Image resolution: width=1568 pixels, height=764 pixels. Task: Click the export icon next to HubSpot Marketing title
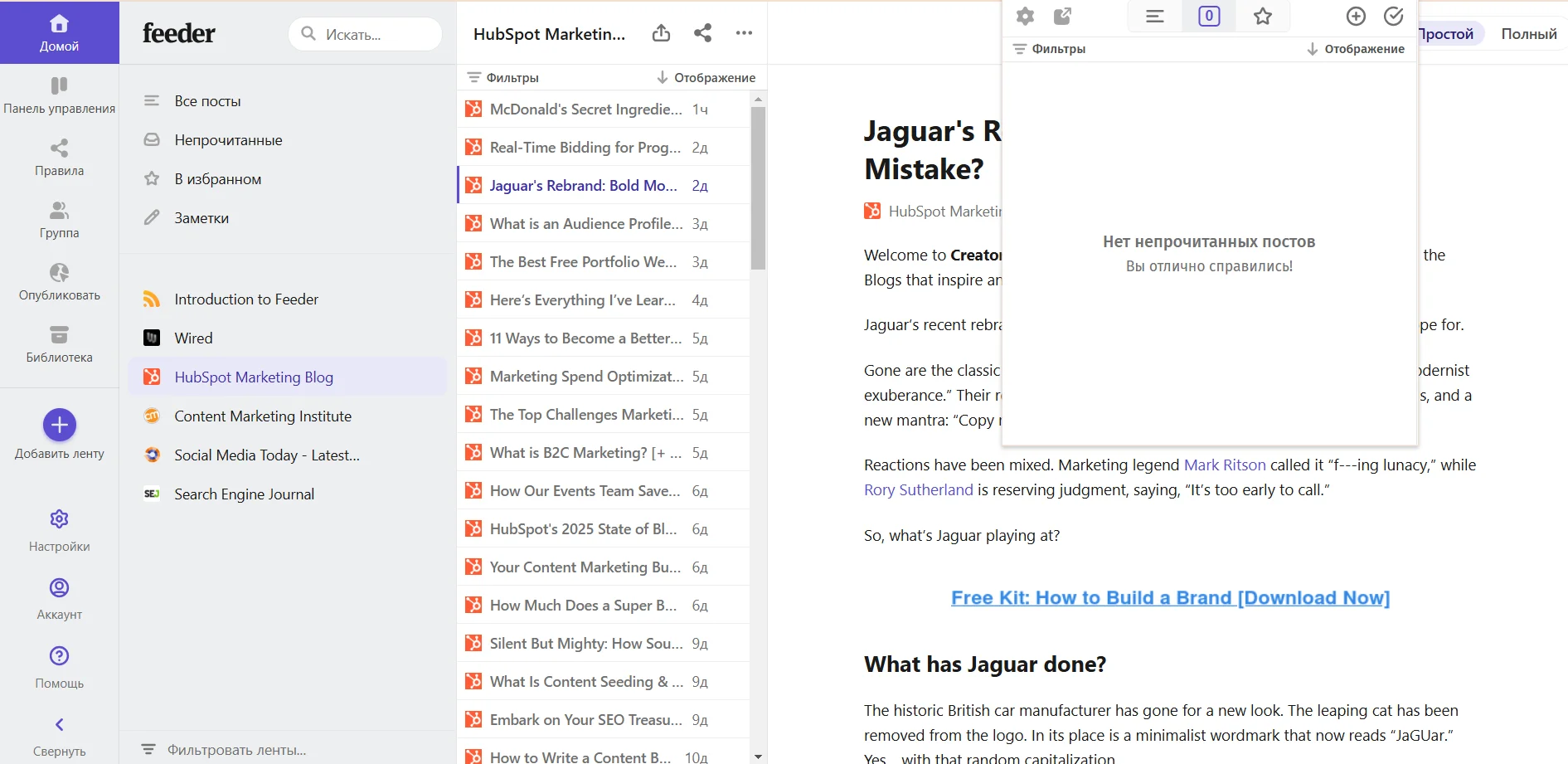[661, 33]
